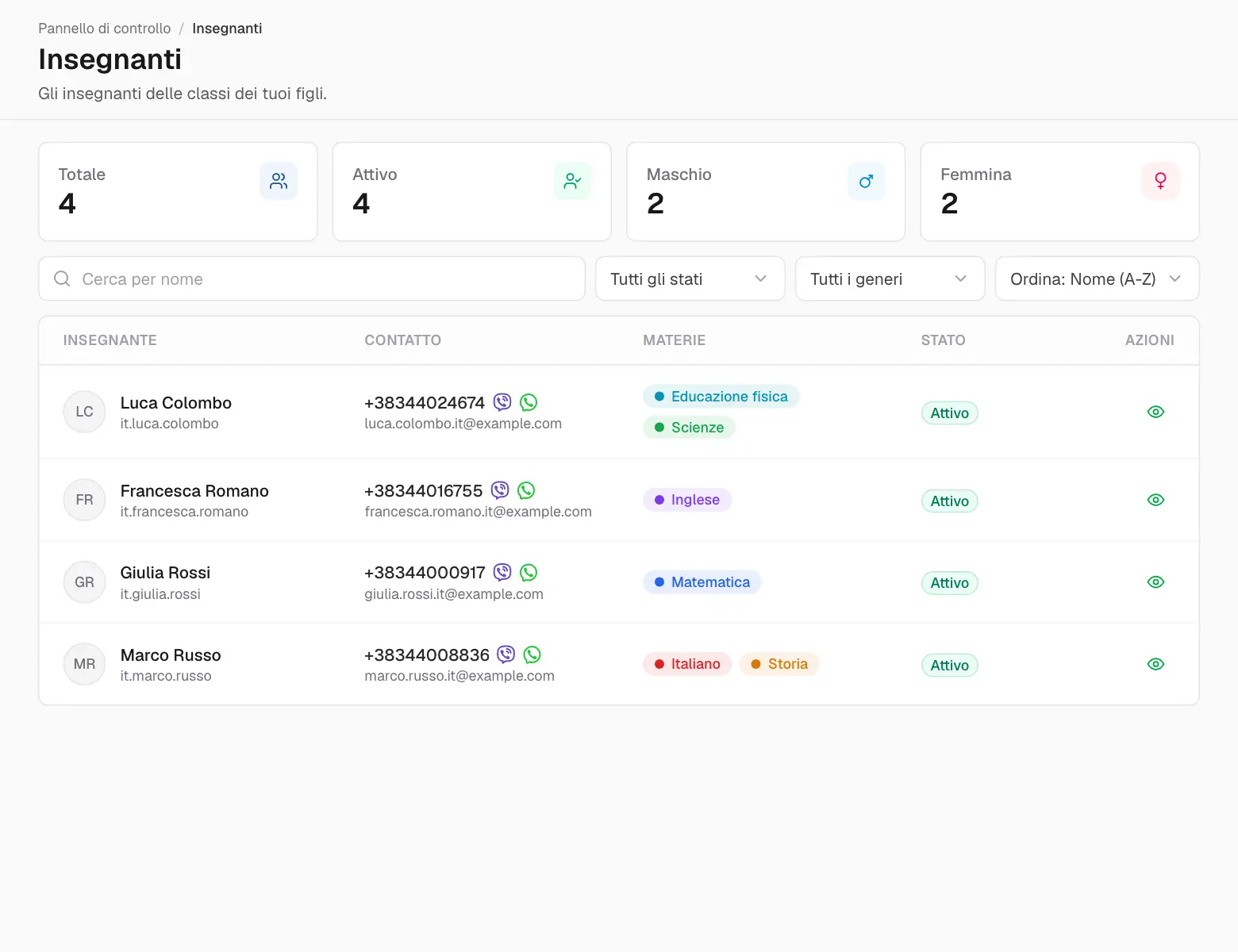1238x952 pixels.
Task: Click the Matematica subject tag
Action: coord(702,582)
